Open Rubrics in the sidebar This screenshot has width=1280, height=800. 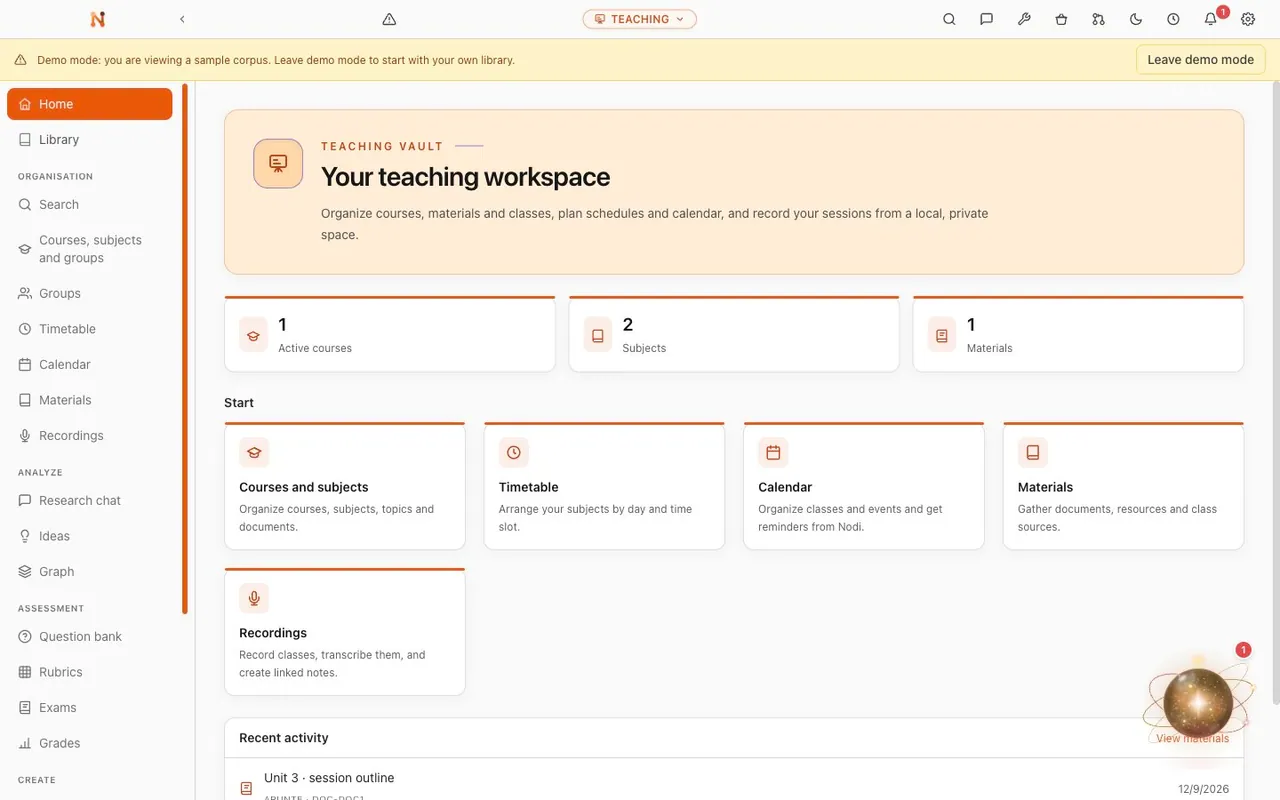(x=90, y=672)
